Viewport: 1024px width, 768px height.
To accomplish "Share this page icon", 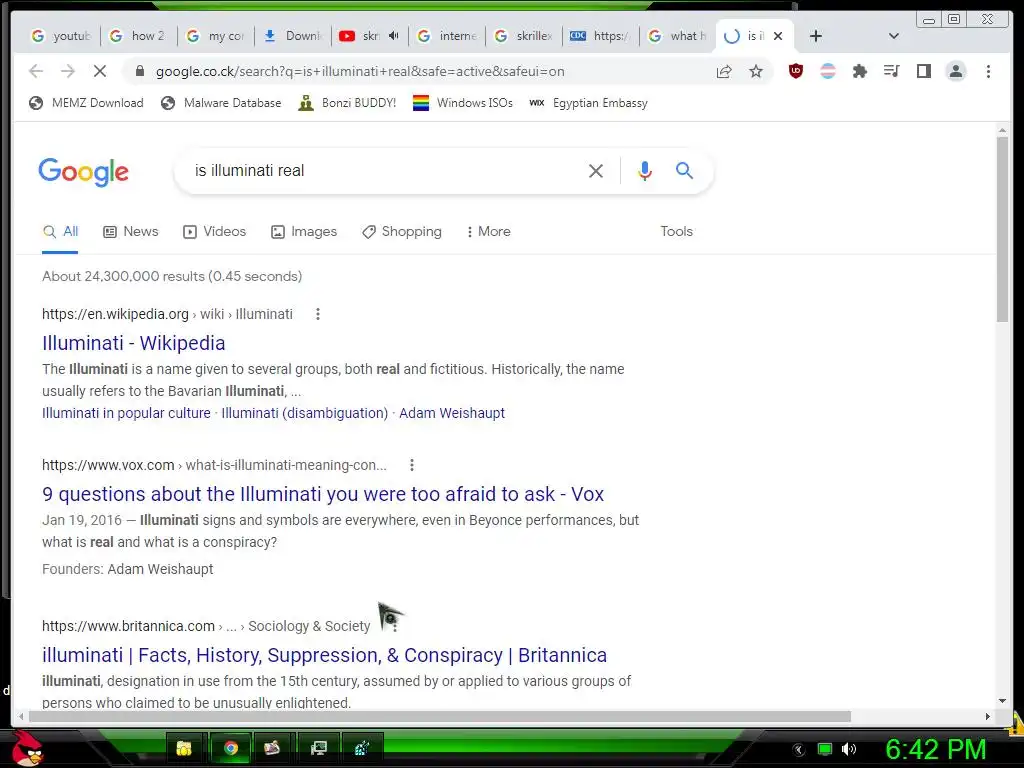I will [x=724, y=71].
